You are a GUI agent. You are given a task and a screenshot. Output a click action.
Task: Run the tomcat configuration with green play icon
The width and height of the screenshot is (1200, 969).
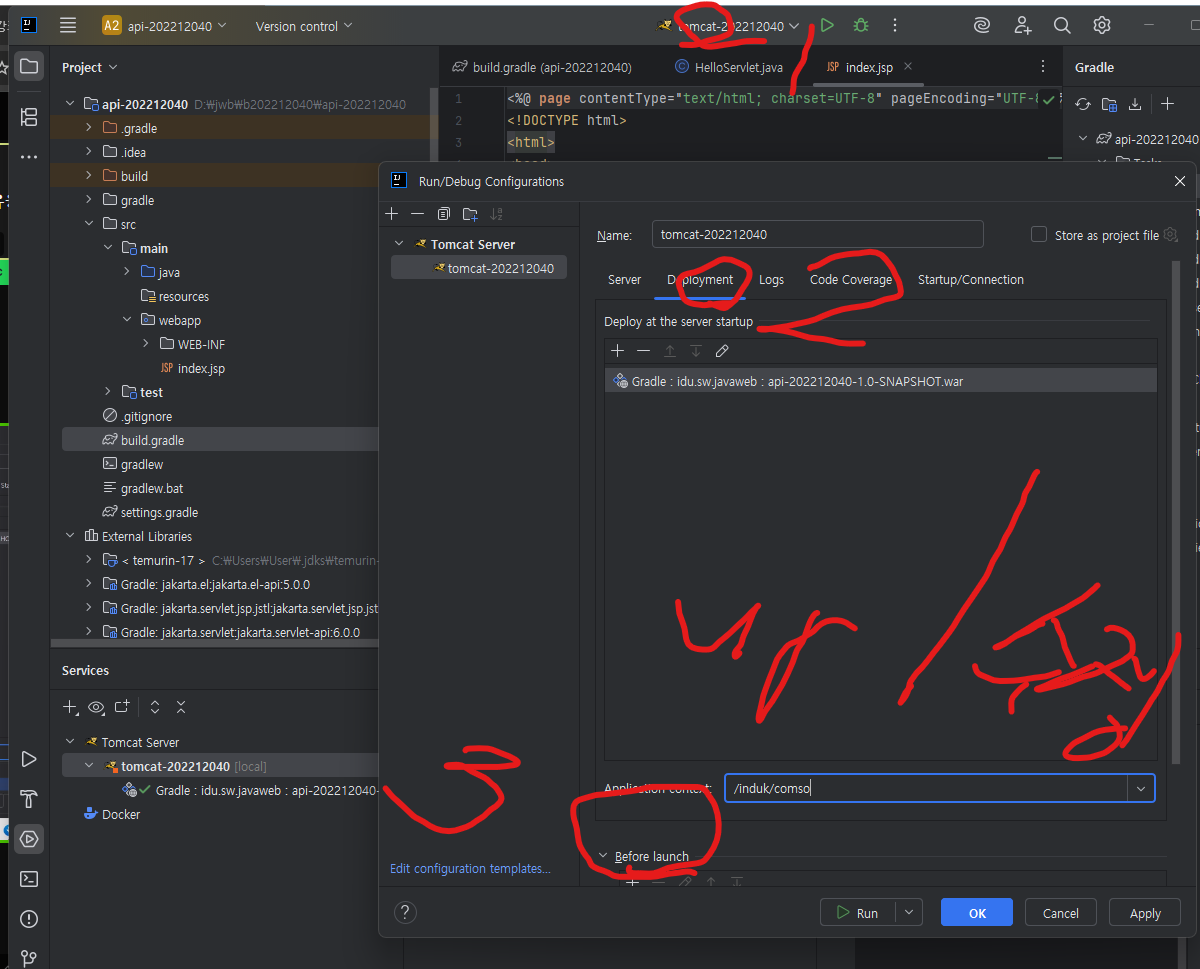(x=827, y=26)
